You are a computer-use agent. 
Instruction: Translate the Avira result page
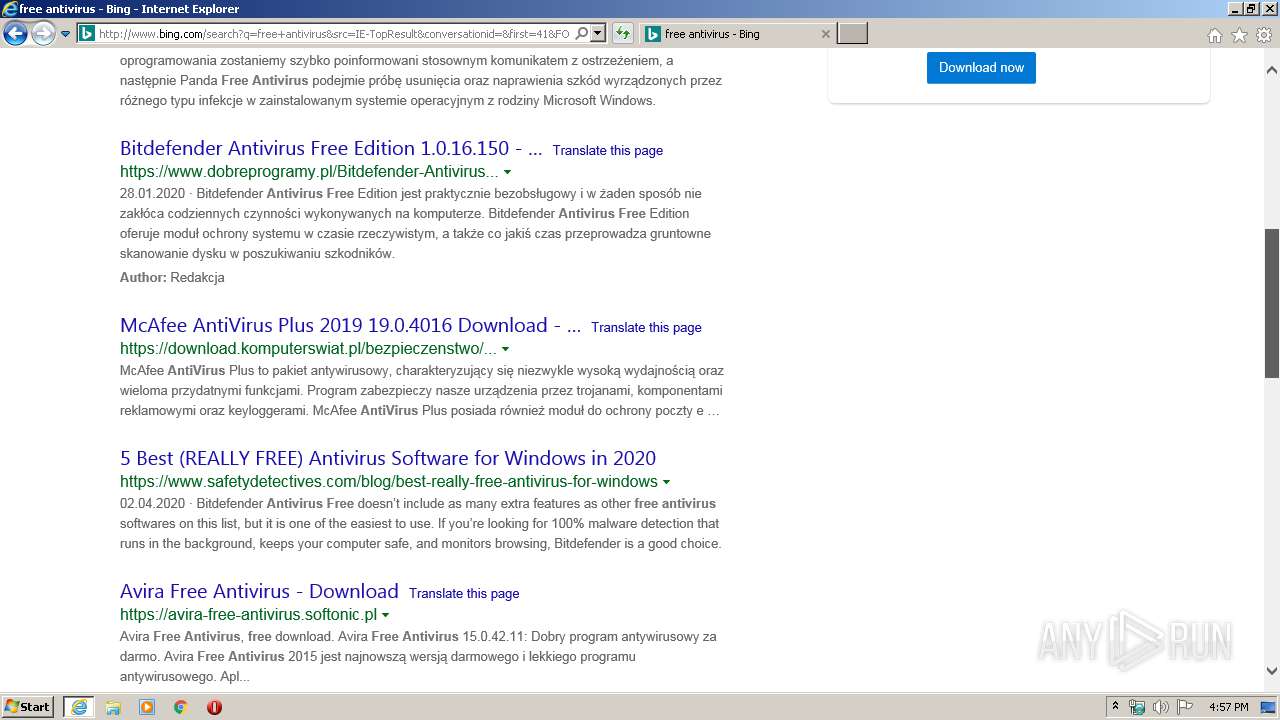[464, 593]
